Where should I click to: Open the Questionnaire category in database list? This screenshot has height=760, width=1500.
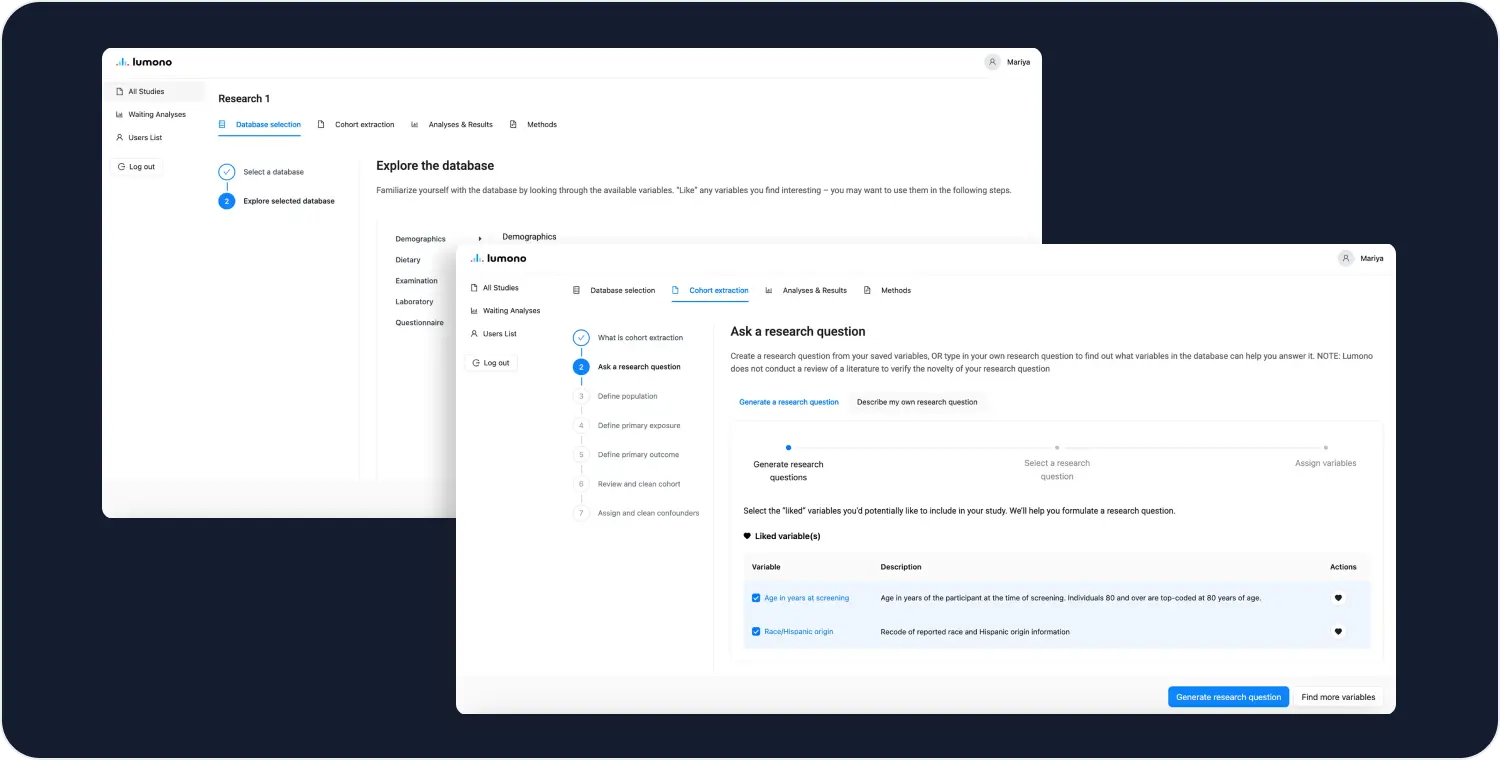pyautogui.click(x=419, y=323)
